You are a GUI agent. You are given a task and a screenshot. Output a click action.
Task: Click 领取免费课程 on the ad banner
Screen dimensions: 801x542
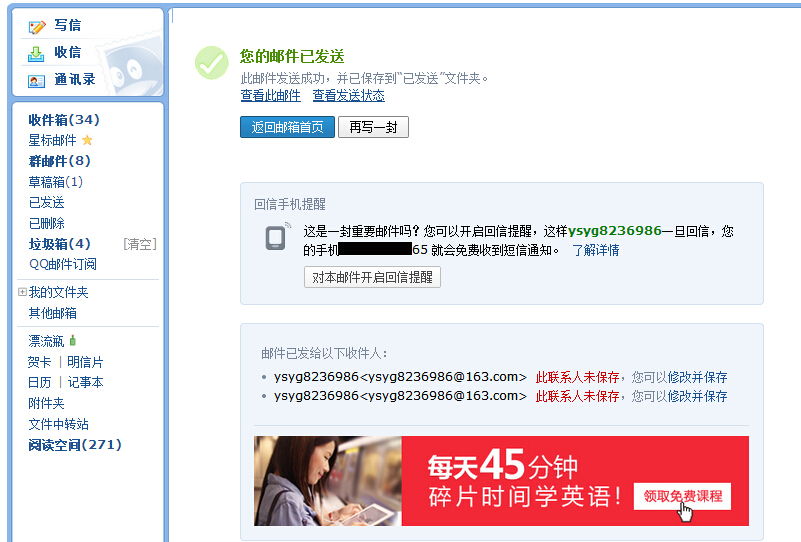682,495
